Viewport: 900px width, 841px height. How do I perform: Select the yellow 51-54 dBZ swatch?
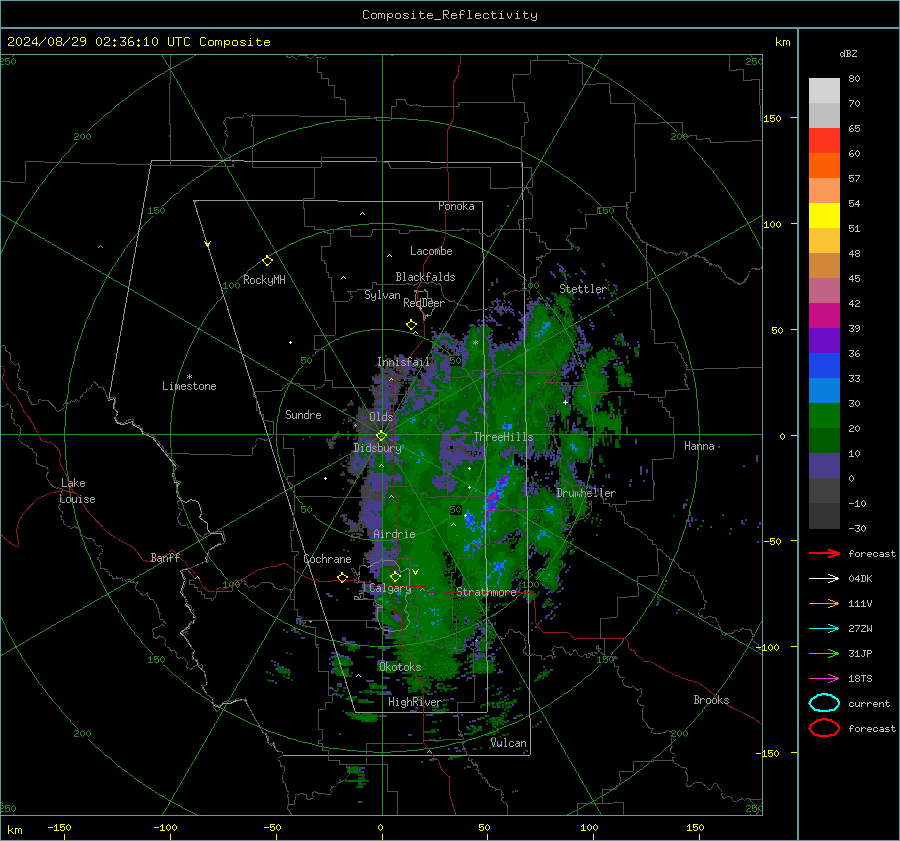coord(824,216)
